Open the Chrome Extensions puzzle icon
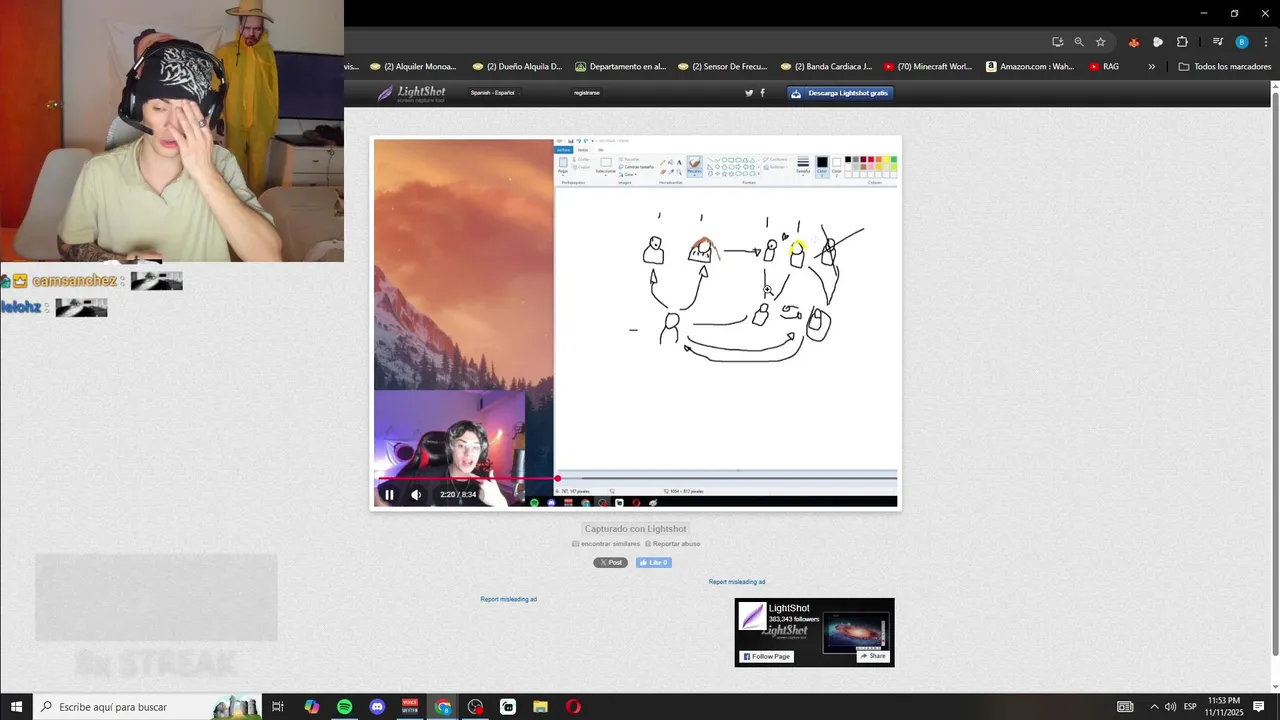 coord(1182,42)
